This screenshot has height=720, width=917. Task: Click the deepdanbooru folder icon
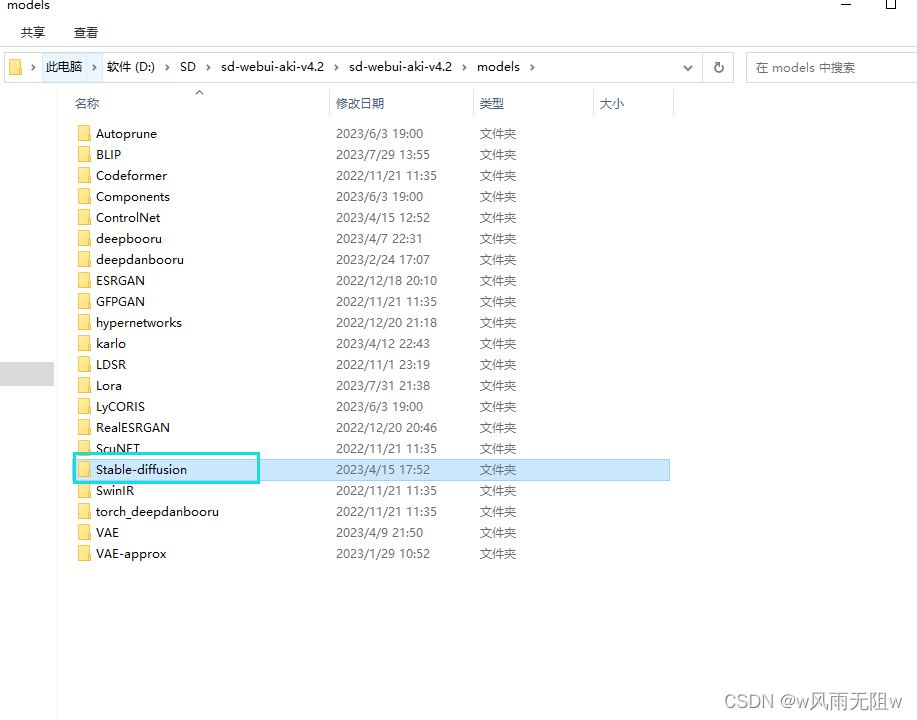pos(84,260)
